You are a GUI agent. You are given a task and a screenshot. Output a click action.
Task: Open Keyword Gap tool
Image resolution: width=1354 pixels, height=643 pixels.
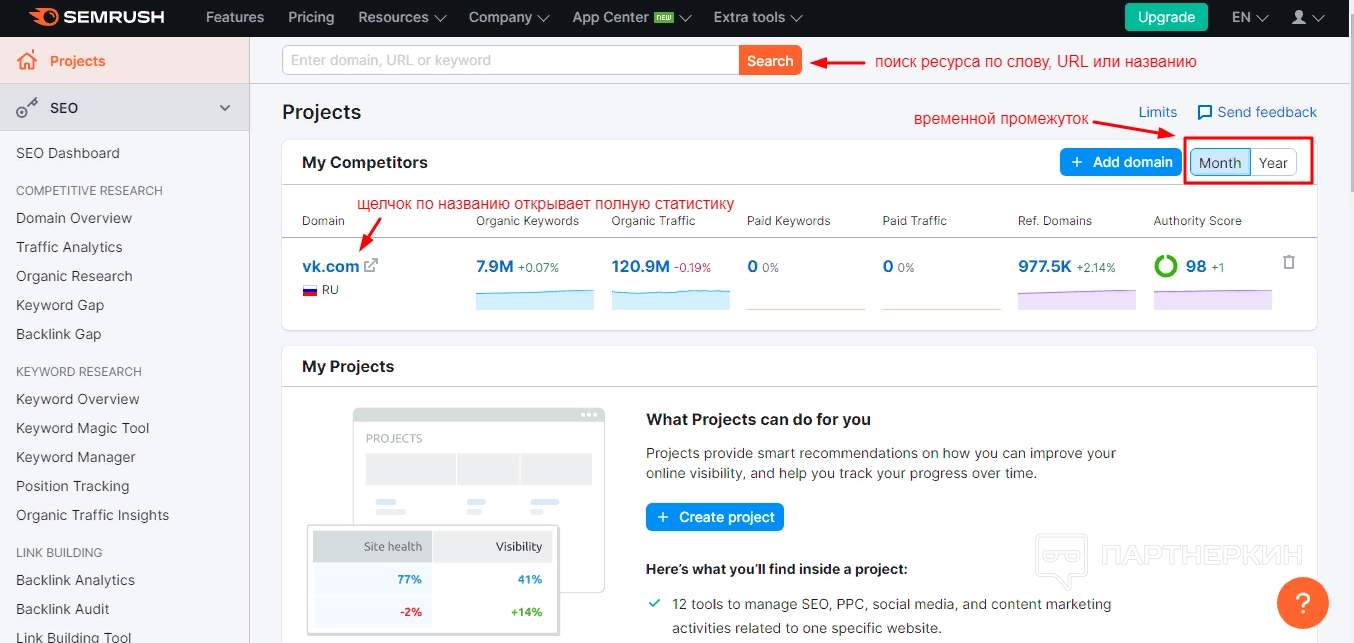pyautogui.click(x=60, y=305)
